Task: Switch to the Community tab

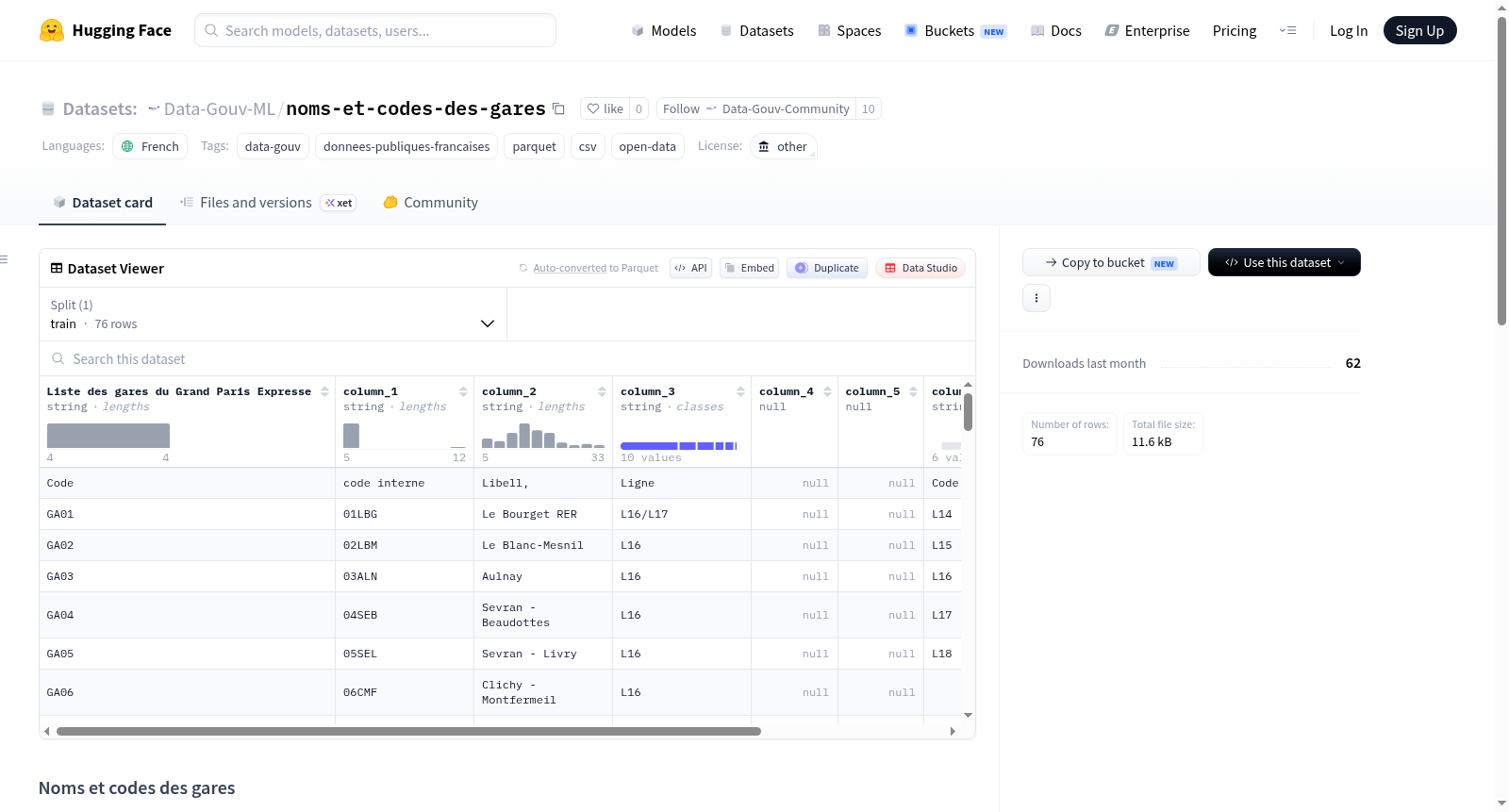Action: tap(430, 202)
